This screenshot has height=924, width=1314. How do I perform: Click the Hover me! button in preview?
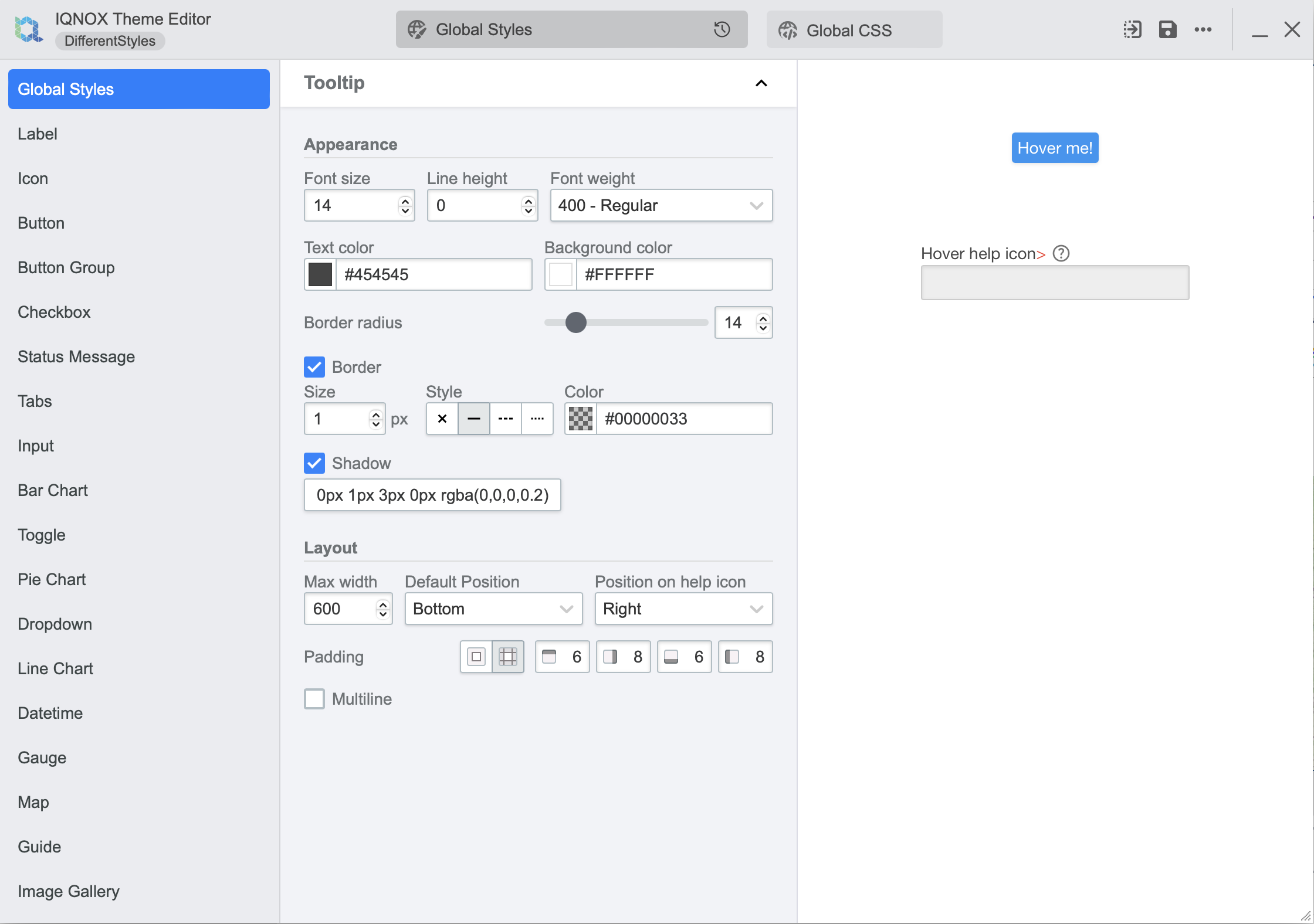[x=1054, y=147]
